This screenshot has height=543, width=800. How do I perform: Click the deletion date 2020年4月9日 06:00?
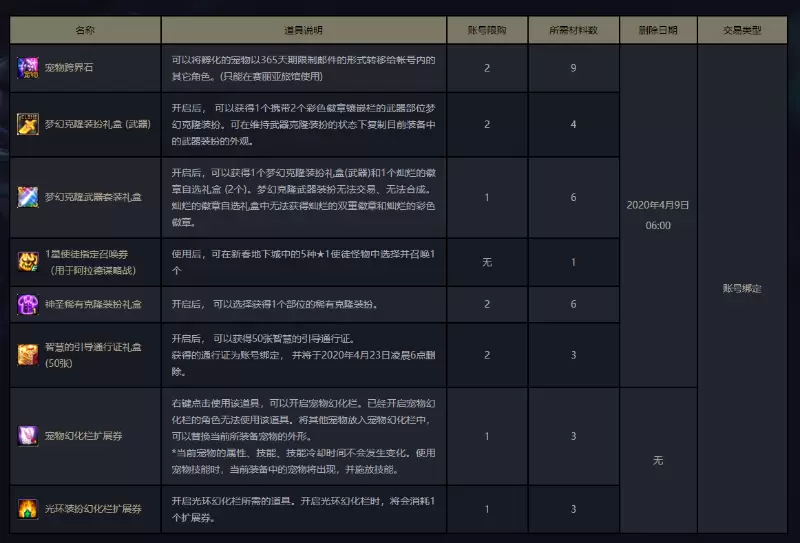point(658,215)
